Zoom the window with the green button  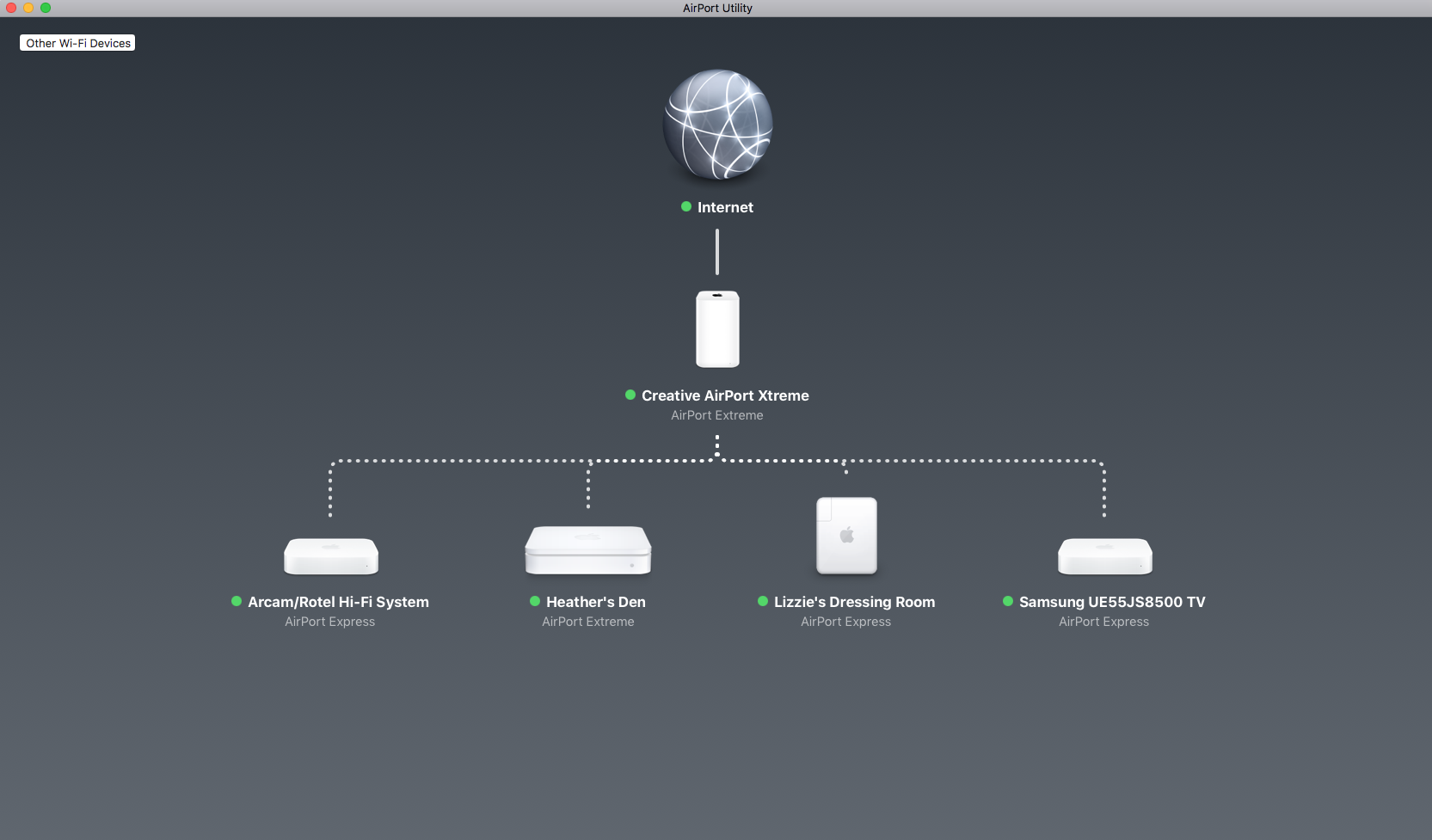46,8
